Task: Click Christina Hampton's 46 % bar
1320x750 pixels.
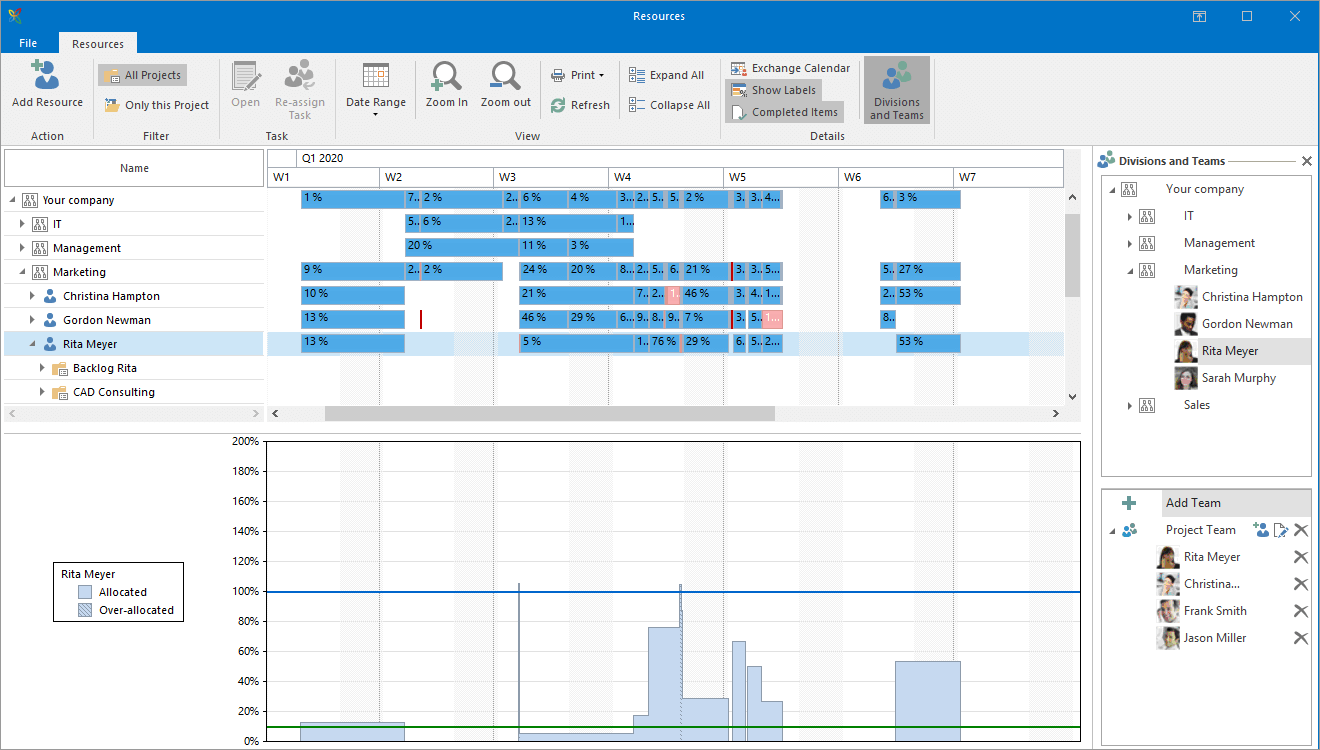Action: click(x=706, y=295)
